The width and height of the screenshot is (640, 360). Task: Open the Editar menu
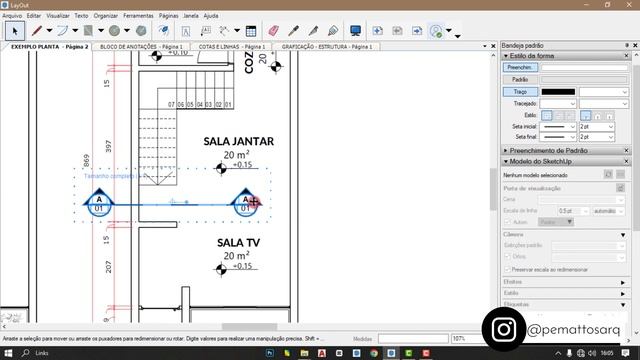[x=34, y=16]
